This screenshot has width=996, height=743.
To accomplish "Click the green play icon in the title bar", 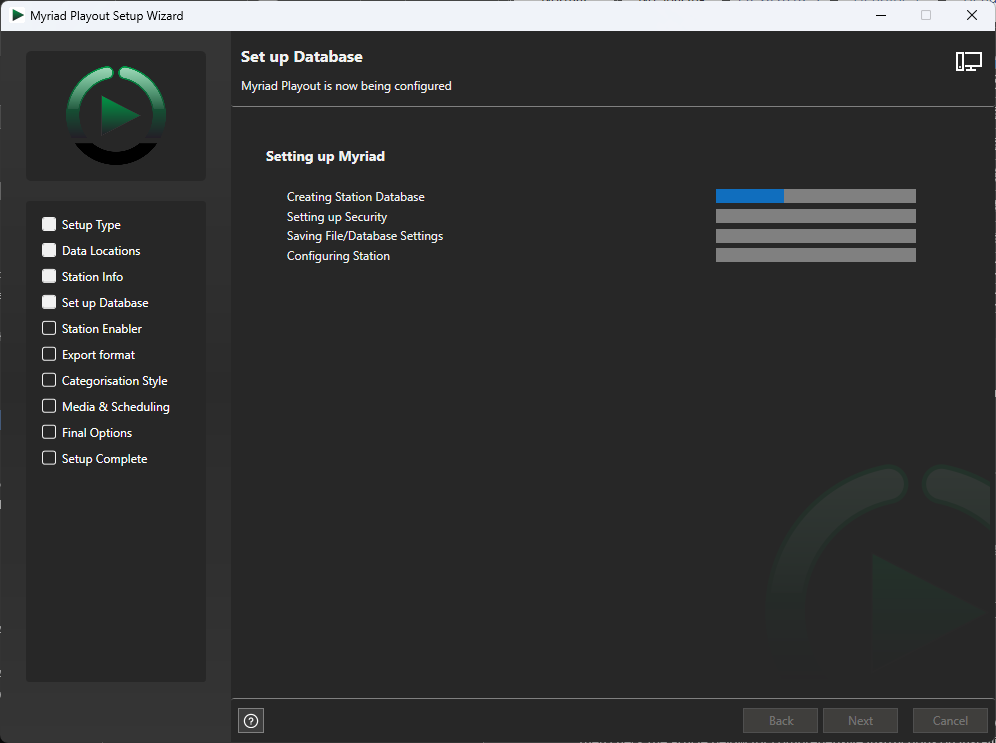I will [x=18, y=15].
